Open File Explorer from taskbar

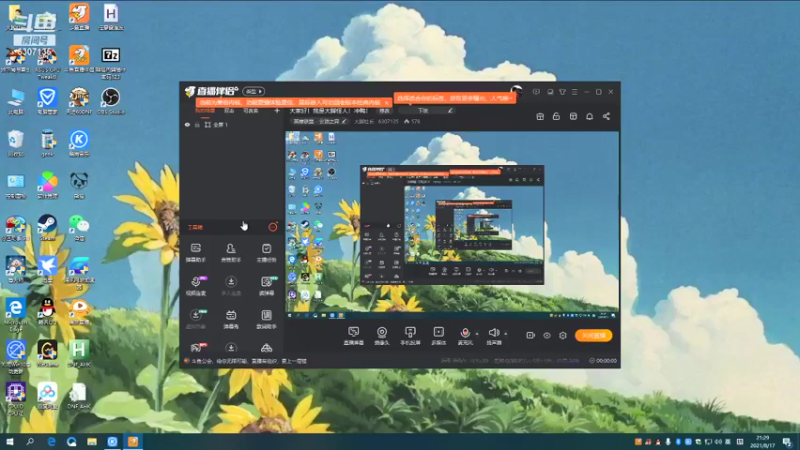coord(92,441)
